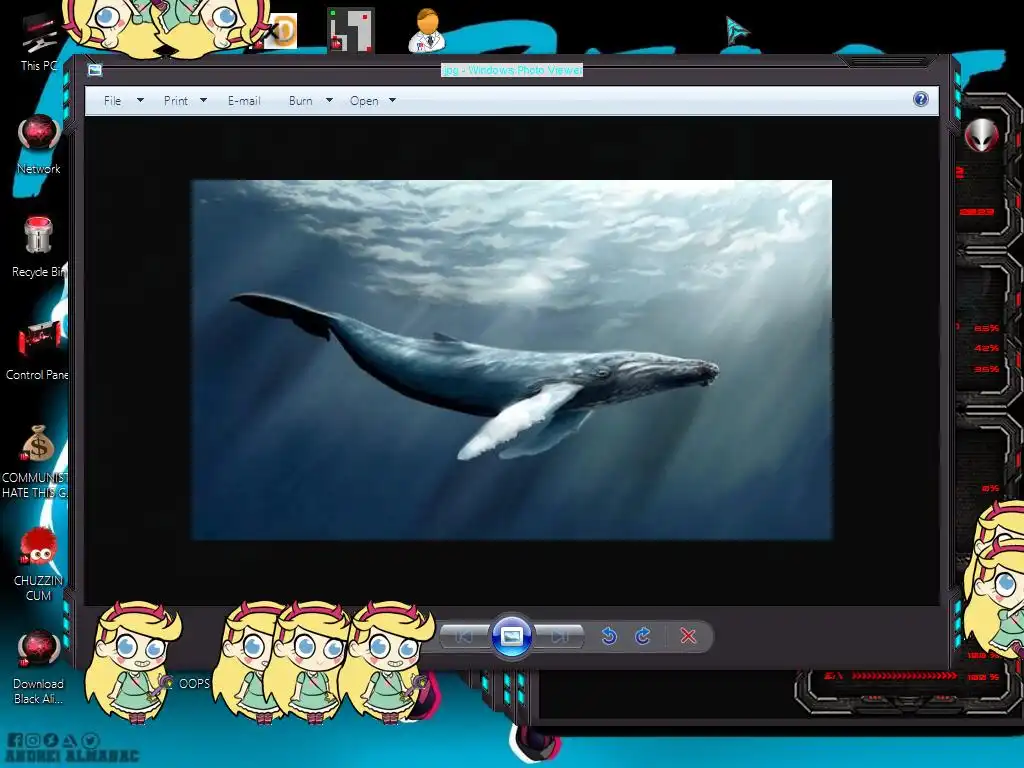Start the photo slide show

coord(511,635)
